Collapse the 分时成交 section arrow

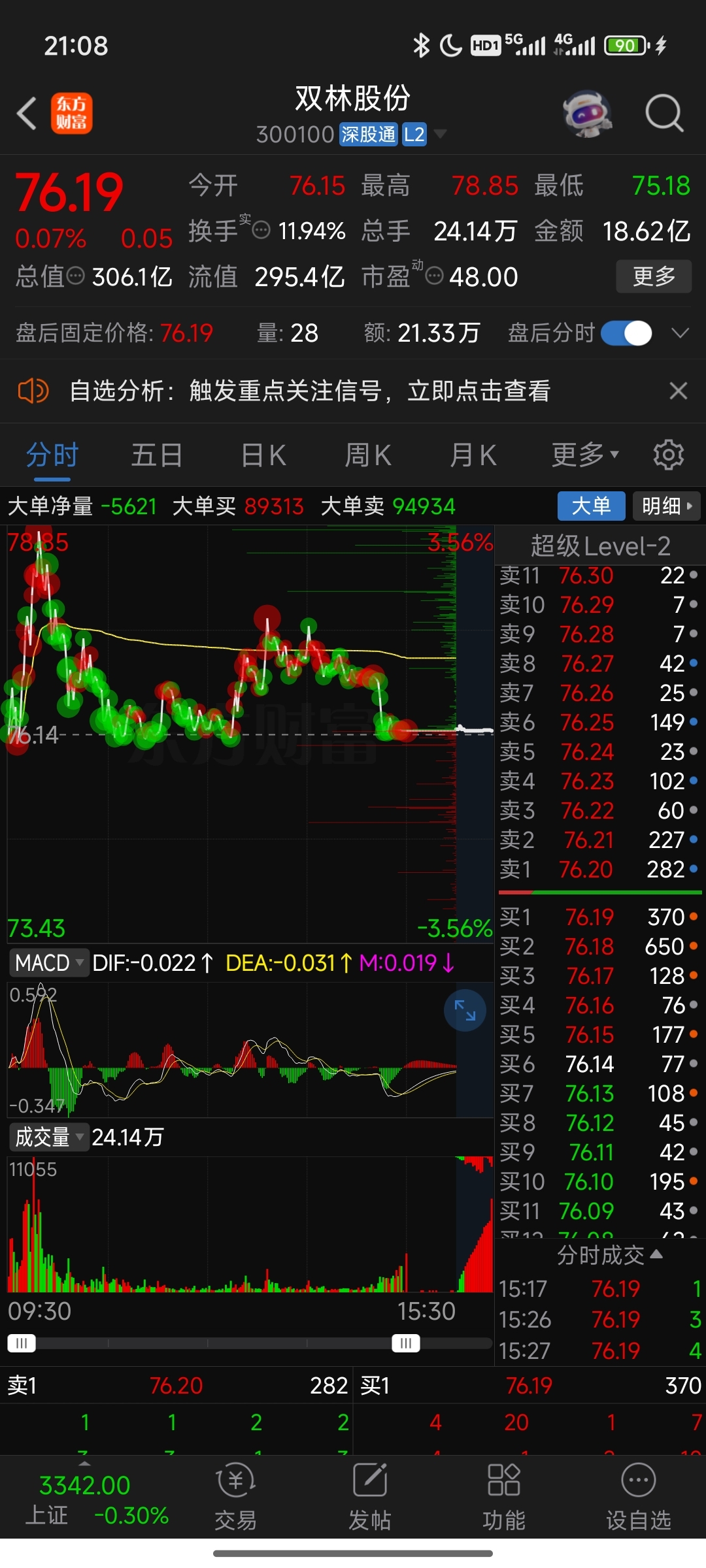tap(656, 1254)
